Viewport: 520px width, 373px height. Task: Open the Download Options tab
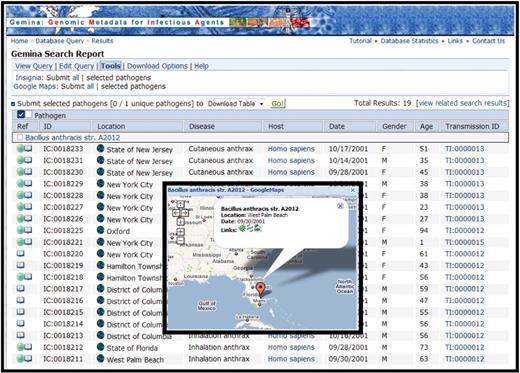(157, 66)
